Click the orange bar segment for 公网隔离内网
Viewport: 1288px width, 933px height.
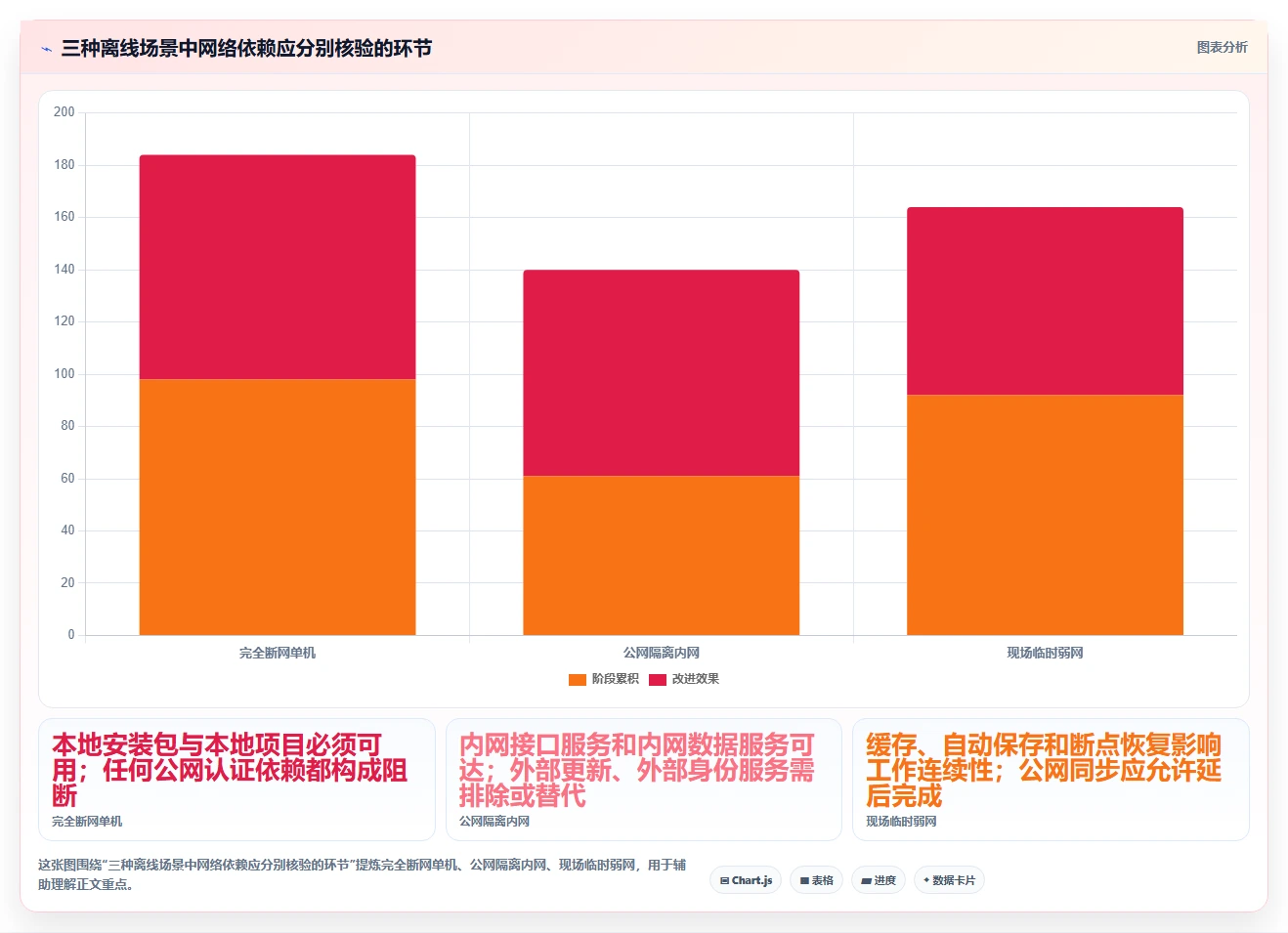[662, 555]
